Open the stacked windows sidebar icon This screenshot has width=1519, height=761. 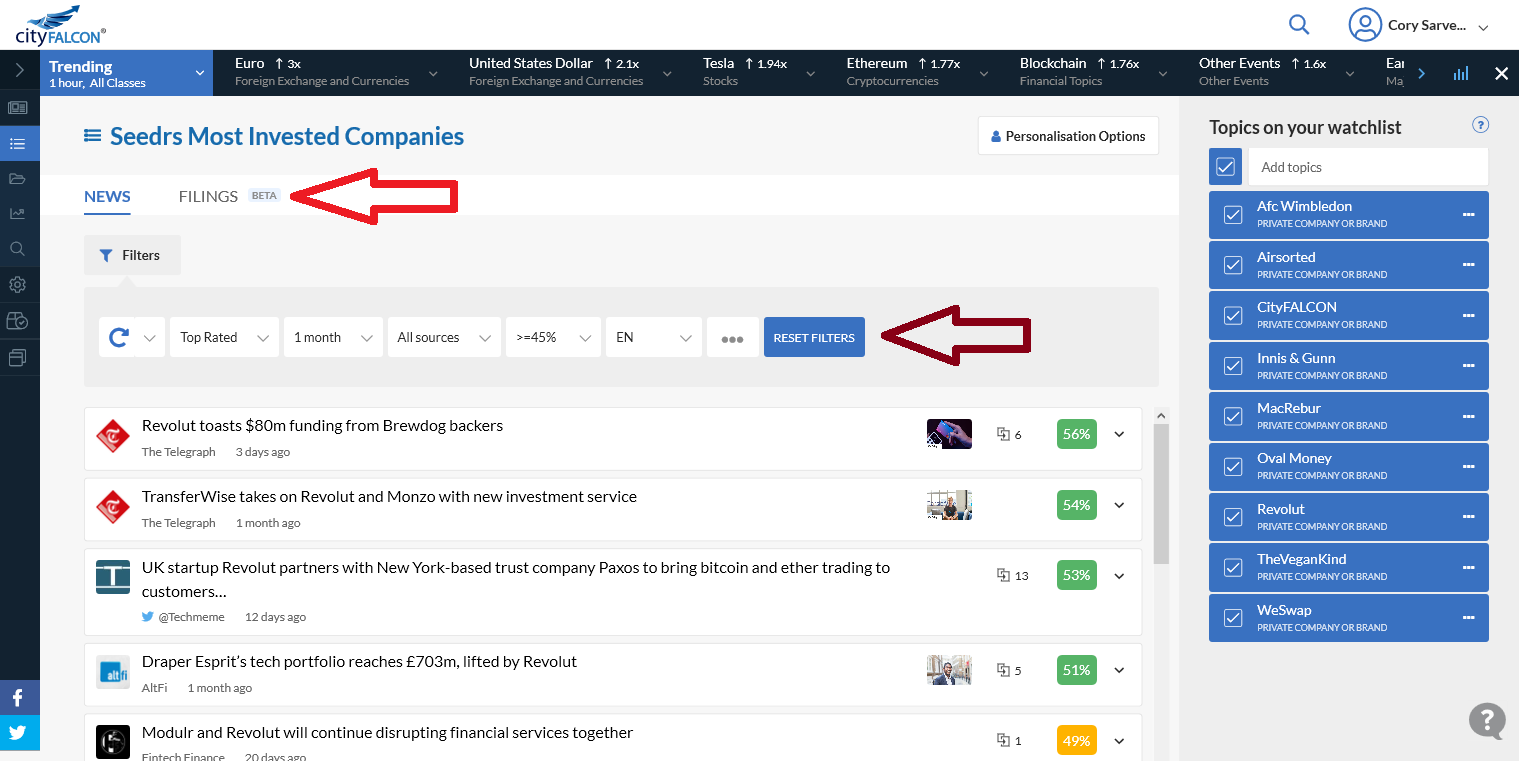18,357
